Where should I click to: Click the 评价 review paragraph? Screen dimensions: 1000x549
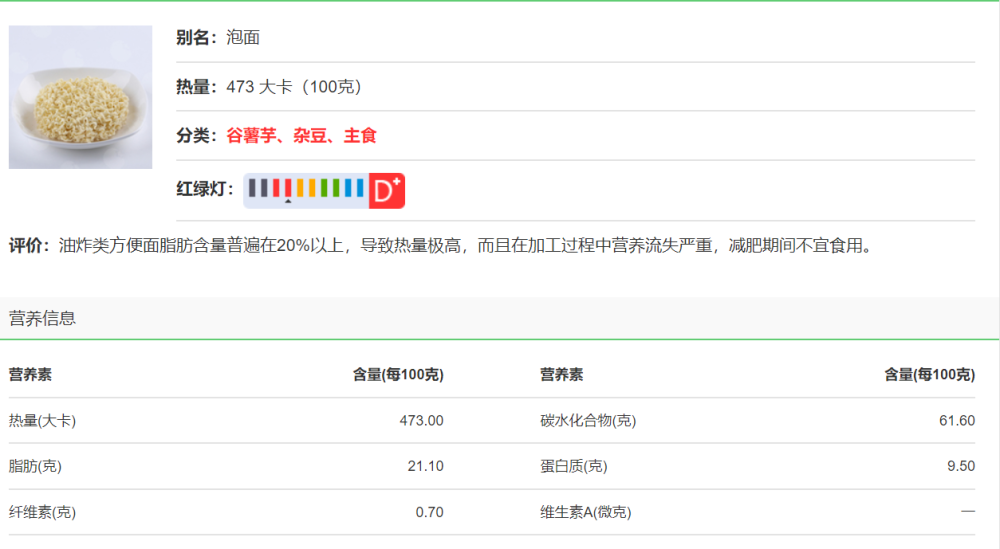click(x=441, y=245)
